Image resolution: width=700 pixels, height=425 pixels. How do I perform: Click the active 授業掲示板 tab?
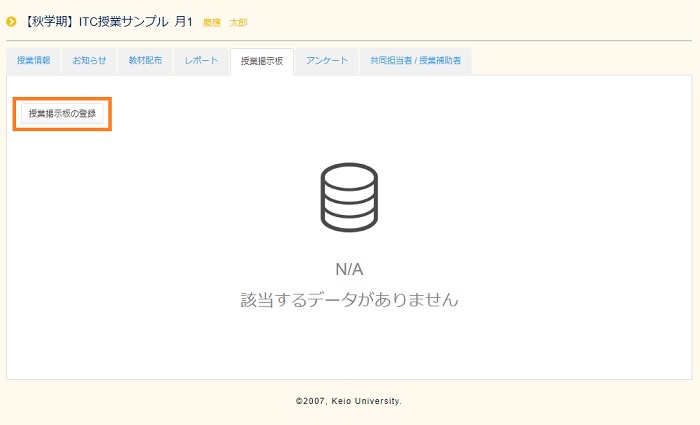(x=261, y=61)
